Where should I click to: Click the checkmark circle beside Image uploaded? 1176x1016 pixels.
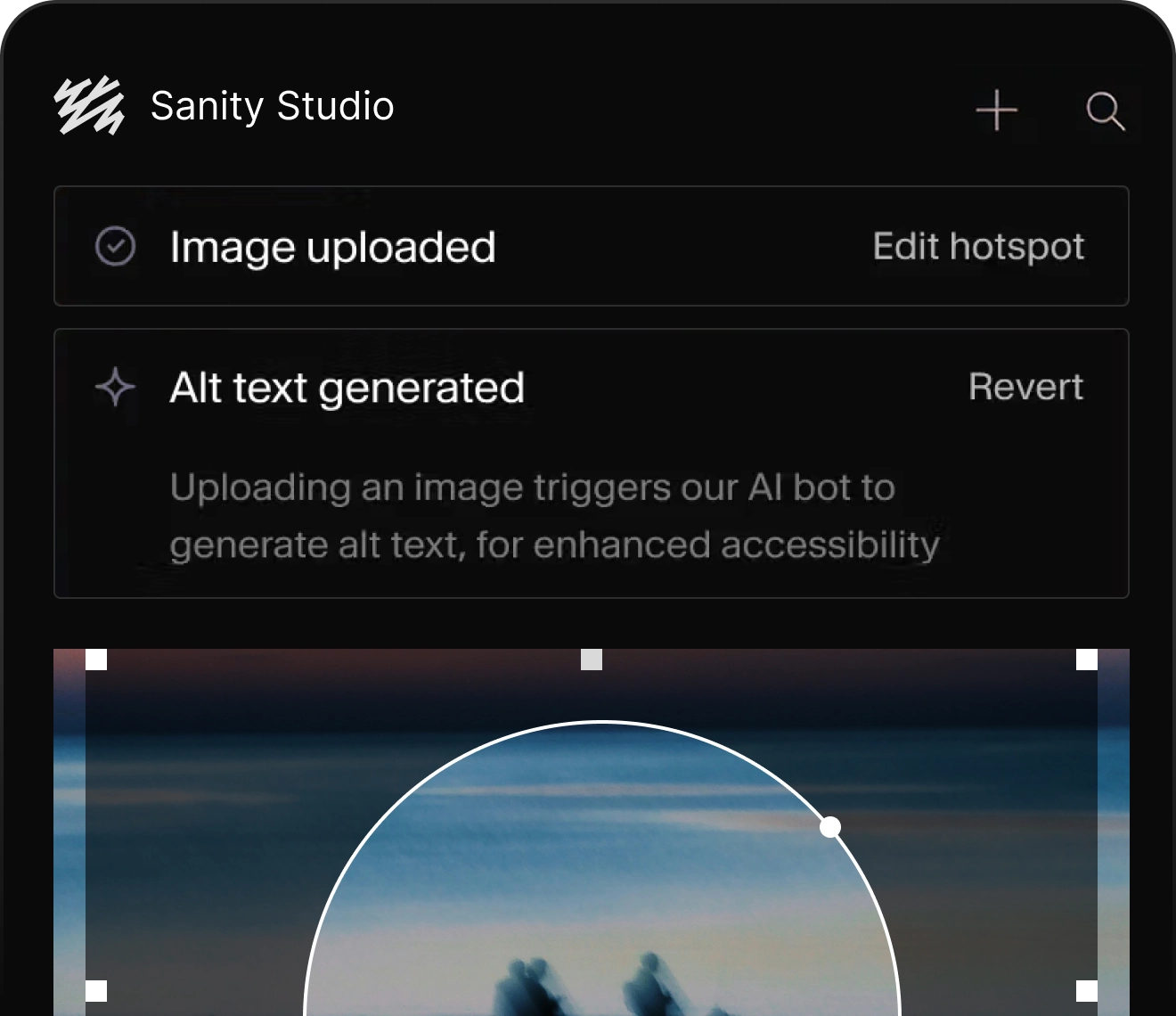click(x=115, y=246)
